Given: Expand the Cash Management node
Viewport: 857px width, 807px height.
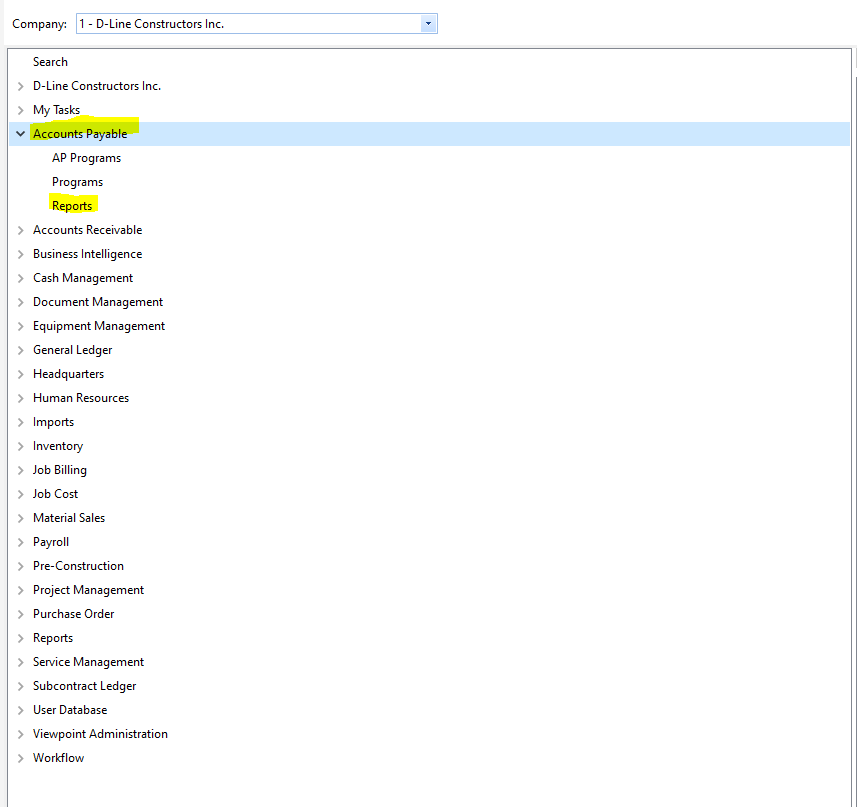Looking at the screenshot, I should (x=21, y=279).
